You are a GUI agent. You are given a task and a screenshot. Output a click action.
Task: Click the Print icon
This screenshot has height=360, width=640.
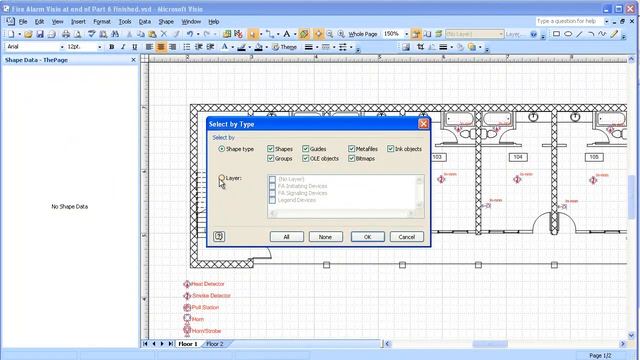pyautogui.click(x=66, y=34)
